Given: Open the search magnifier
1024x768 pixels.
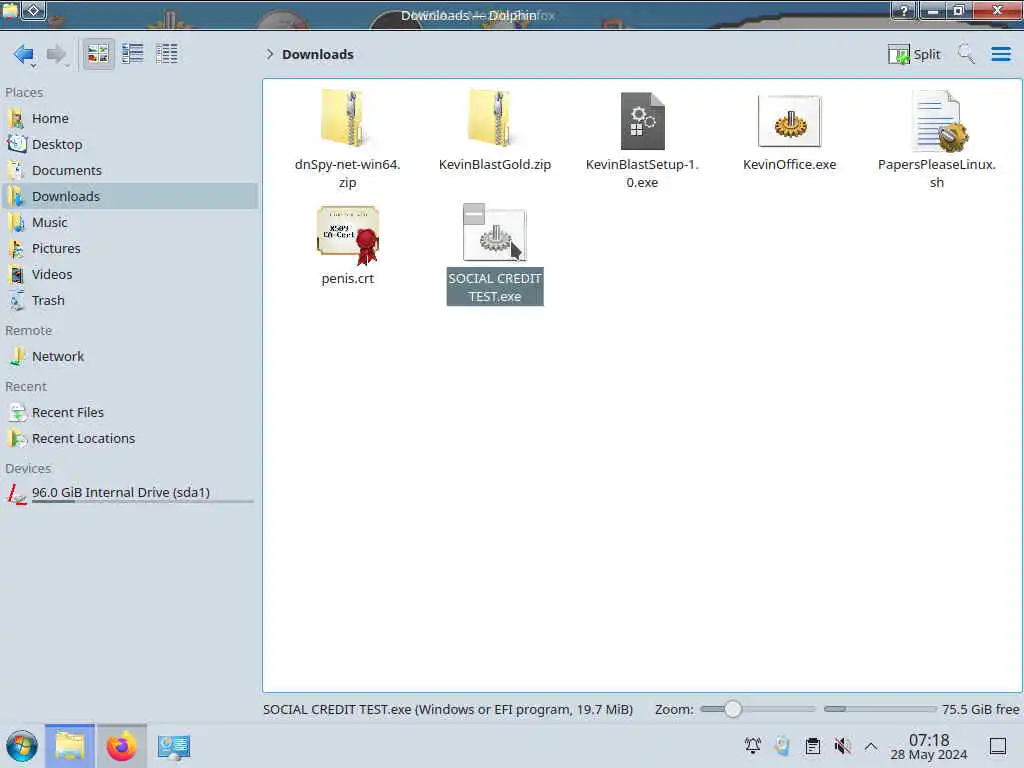Looking at the screenshot, I should tap(966, 54).
